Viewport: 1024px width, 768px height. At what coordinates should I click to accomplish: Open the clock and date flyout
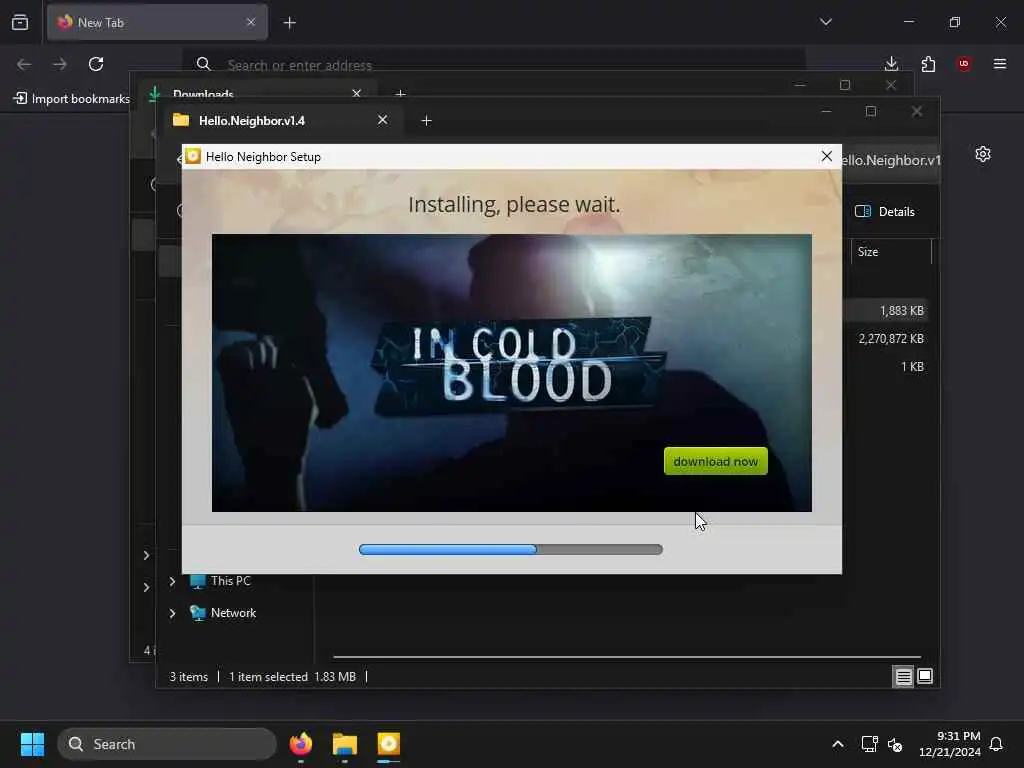[949, 744]
